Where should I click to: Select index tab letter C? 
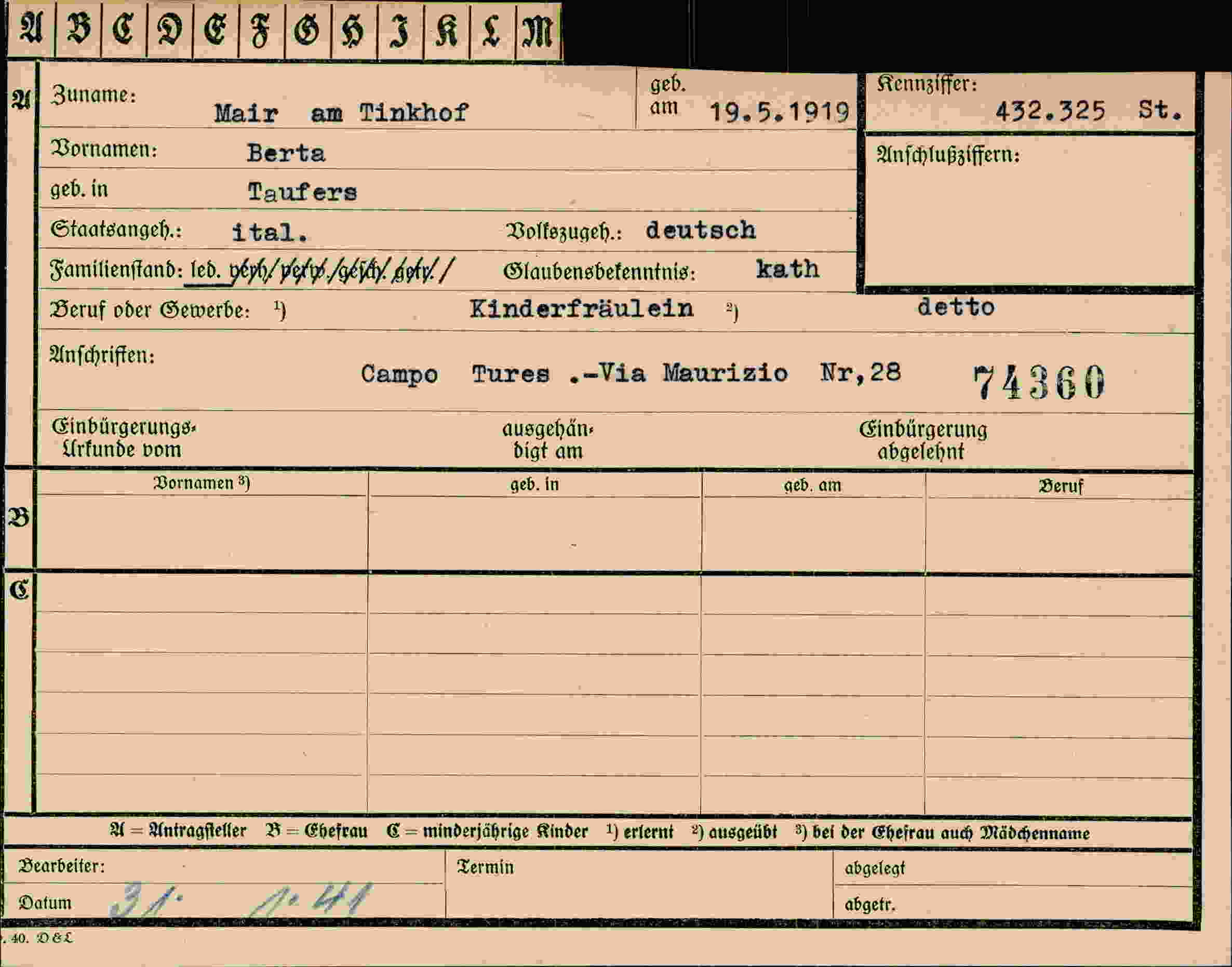(x=124, y=30)
